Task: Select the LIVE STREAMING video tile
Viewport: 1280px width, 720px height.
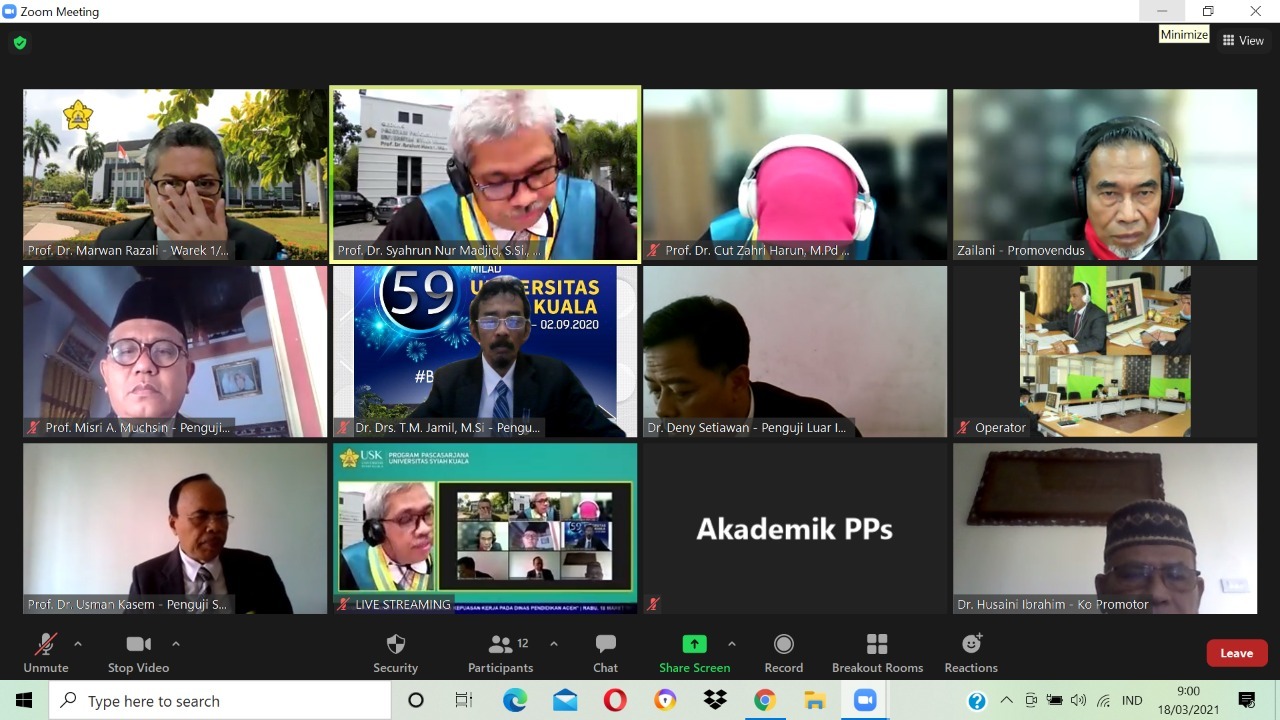Action: pyautogui.click(x=485, y=528)
